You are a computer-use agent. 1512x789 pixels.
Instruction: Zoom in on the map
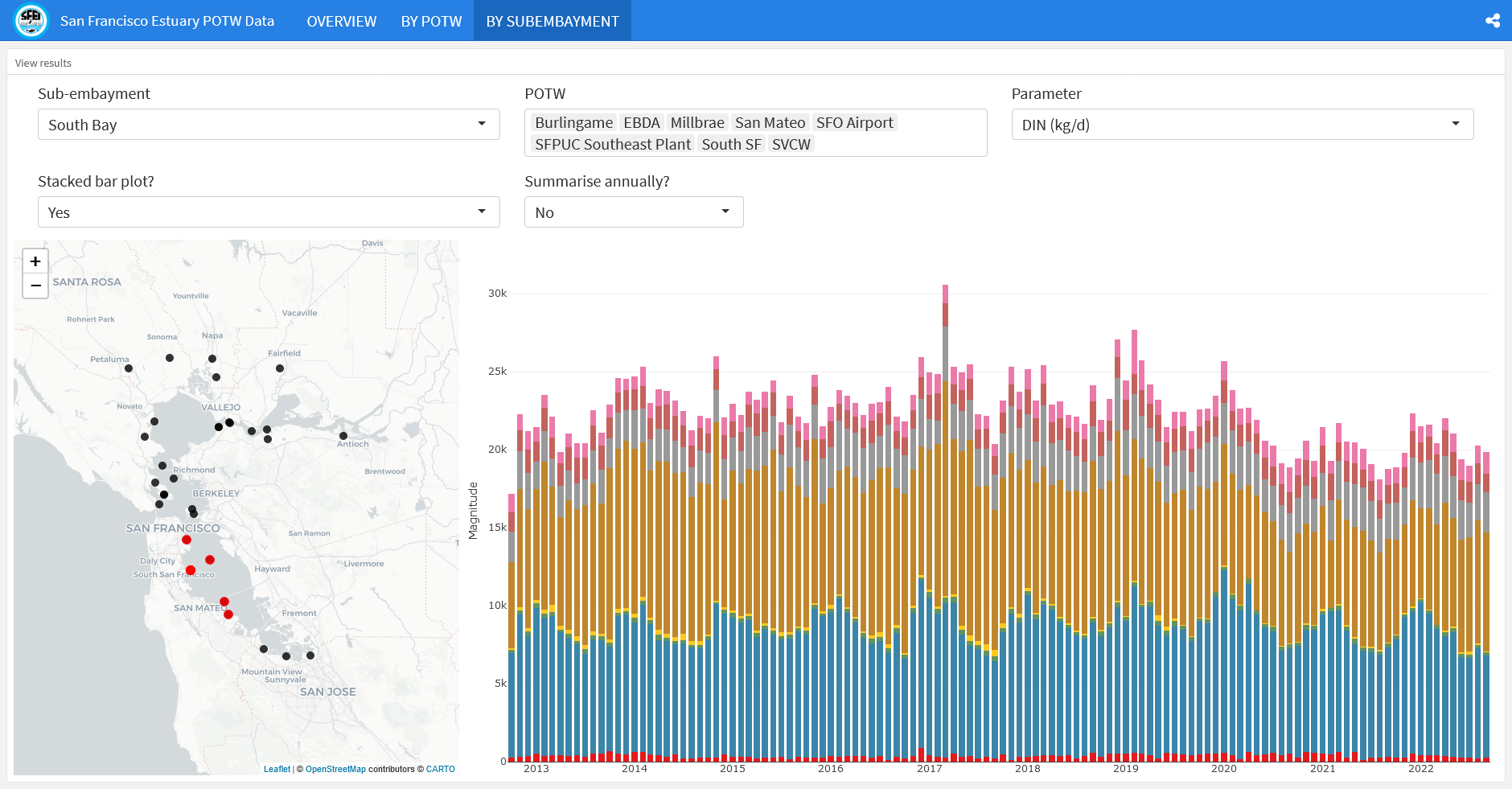pos(35,261)
